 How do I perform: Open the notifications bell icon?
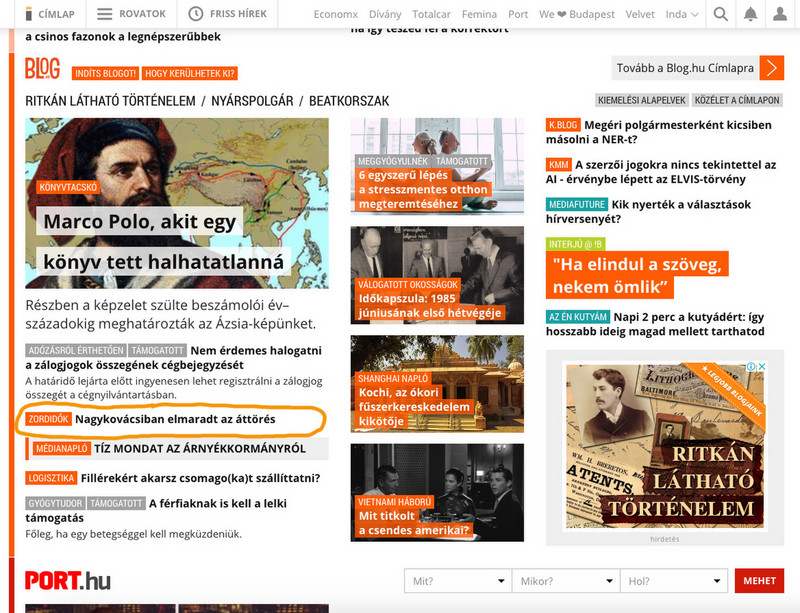pyautogui.click(x=750, y=14)
